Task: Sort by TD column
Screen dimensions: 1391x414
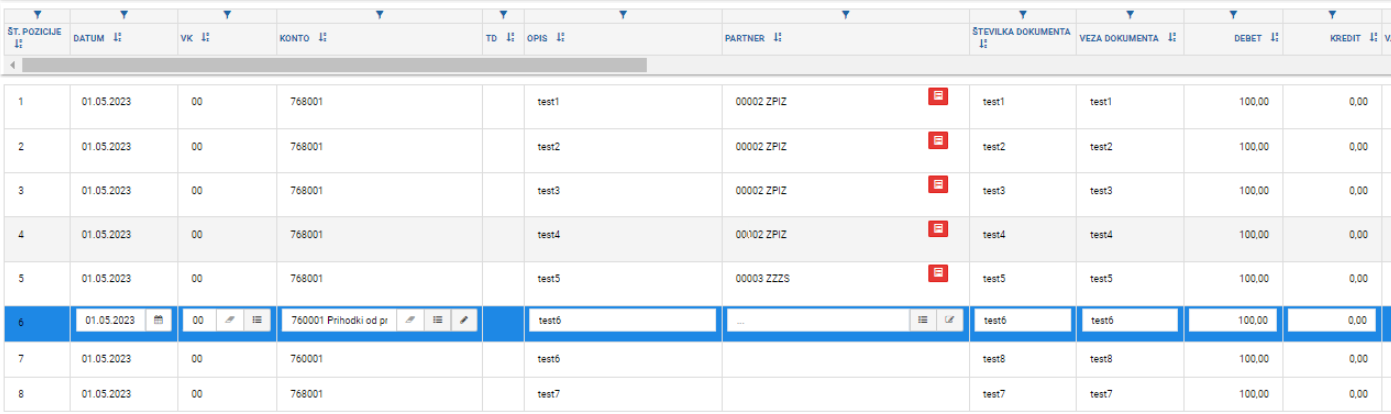Action: (x=510, y=38)
